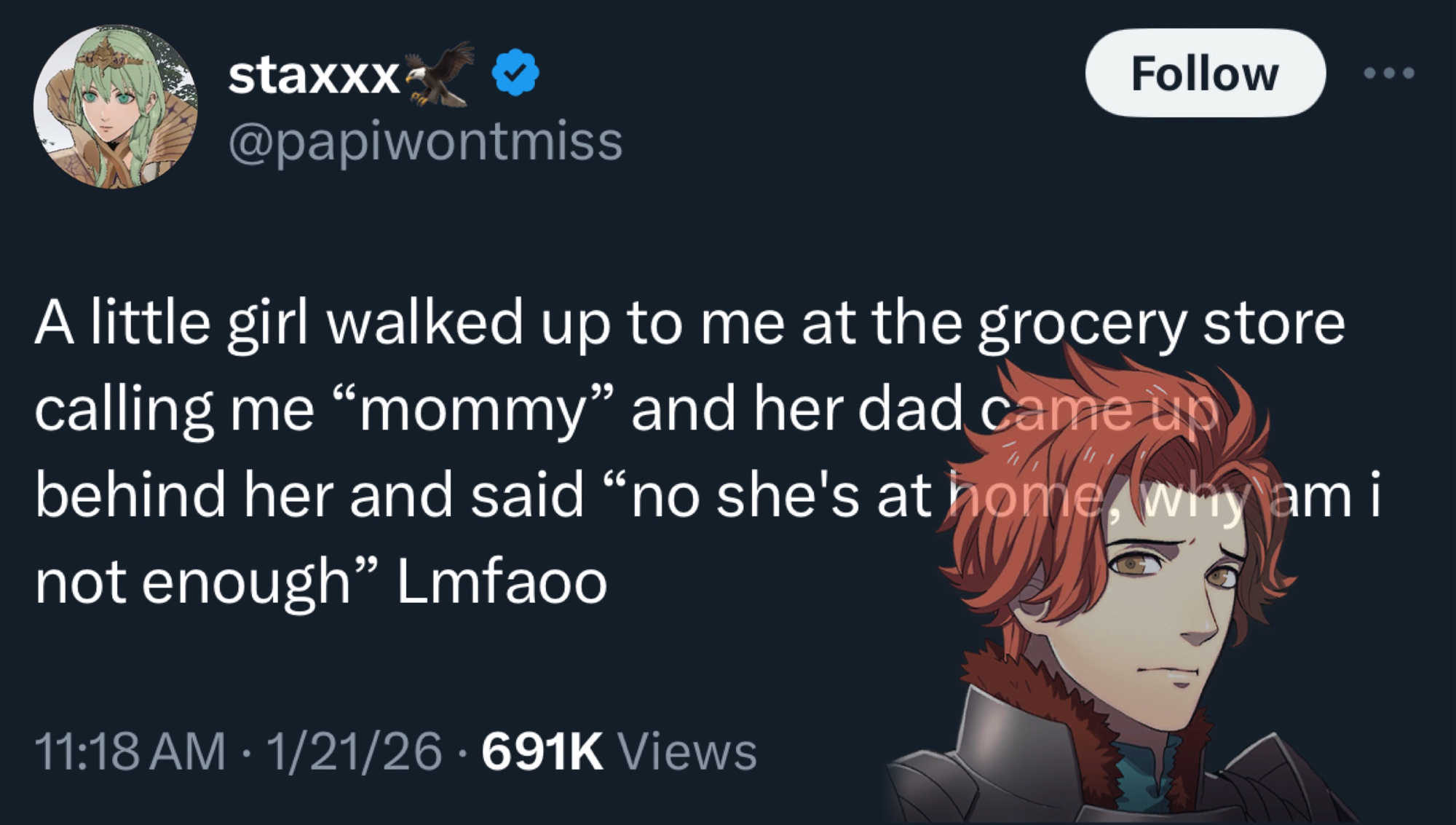This screenshot has width=1456, height=825.
Task: Open the three-dot more options menu
Action: tap(1389, 73)
